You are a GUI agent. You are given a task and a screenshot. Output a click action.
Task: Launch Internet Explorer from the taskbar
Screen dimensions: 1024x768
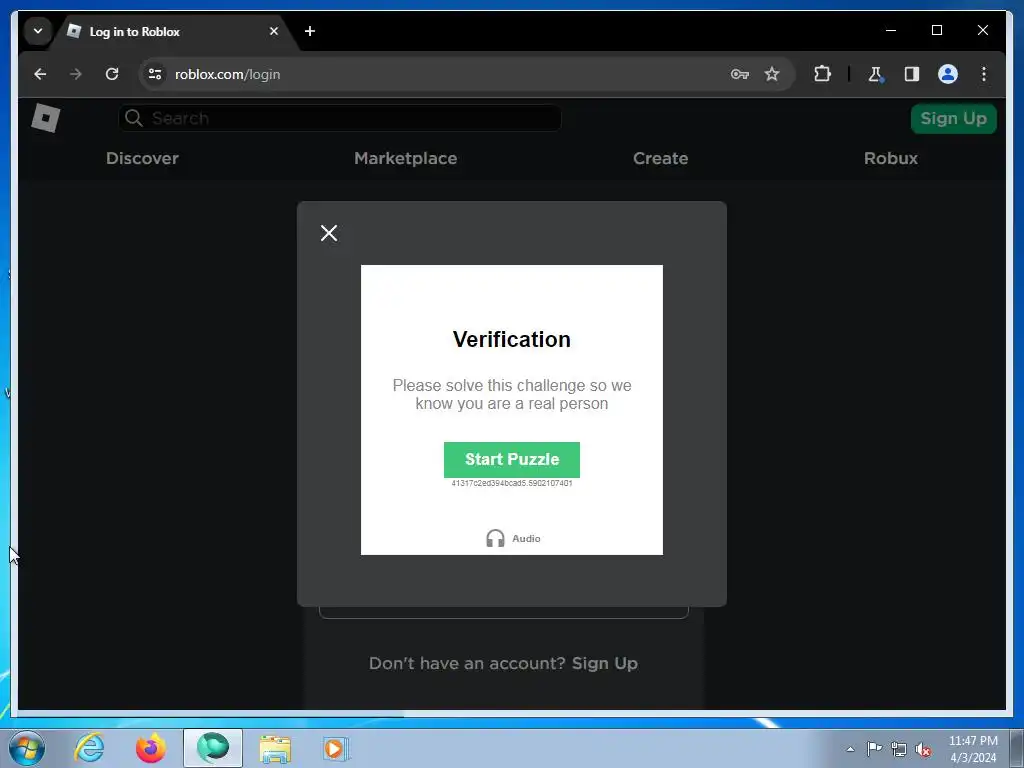89,748
